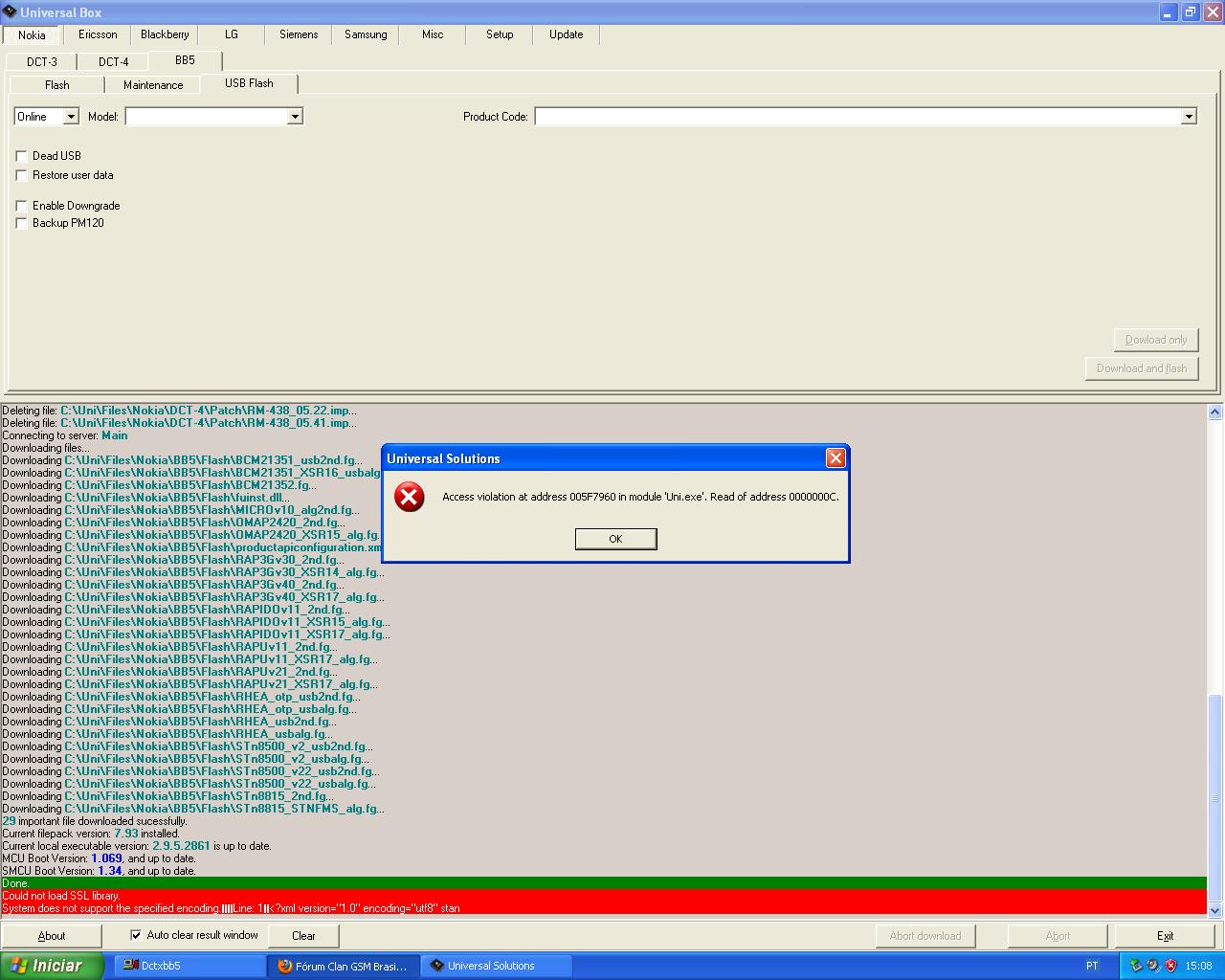Go to the LG tab
The width and height of the screenshot is (1225, 980).
pos(232,34)
